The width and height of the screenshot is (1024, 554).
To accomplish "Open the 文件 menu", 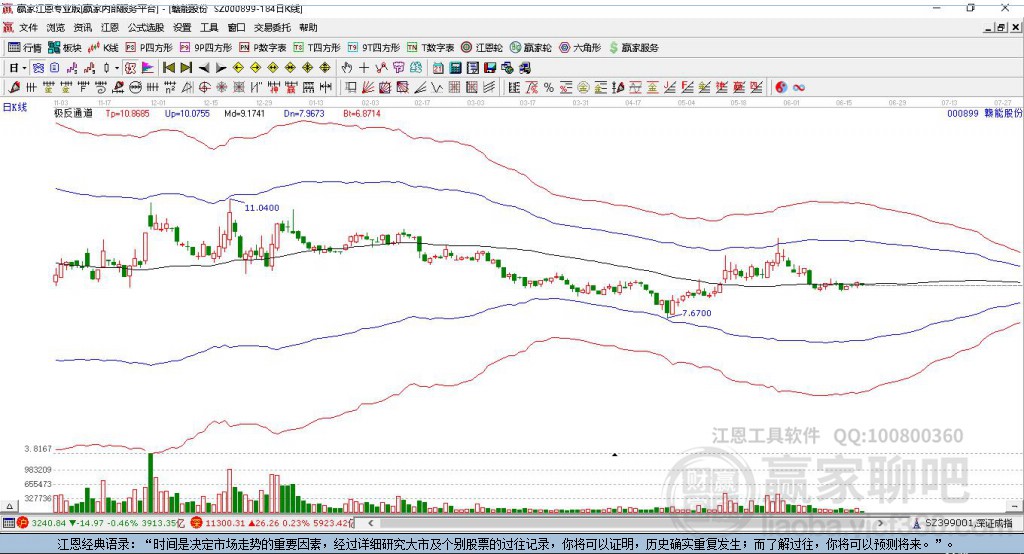I will coord(28,27).
